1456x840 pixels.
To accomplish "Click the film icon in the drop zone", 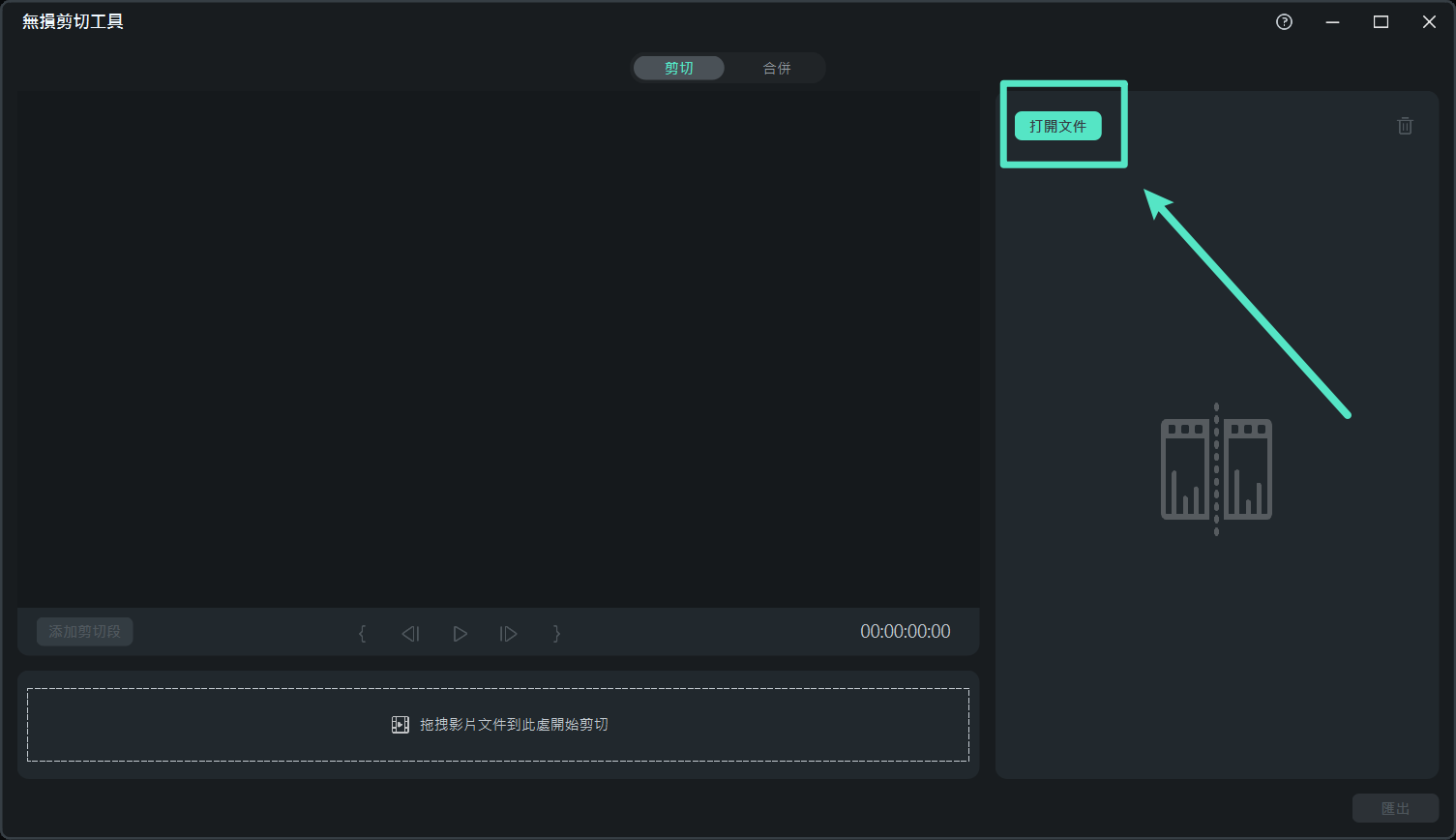I will [400, 725].
